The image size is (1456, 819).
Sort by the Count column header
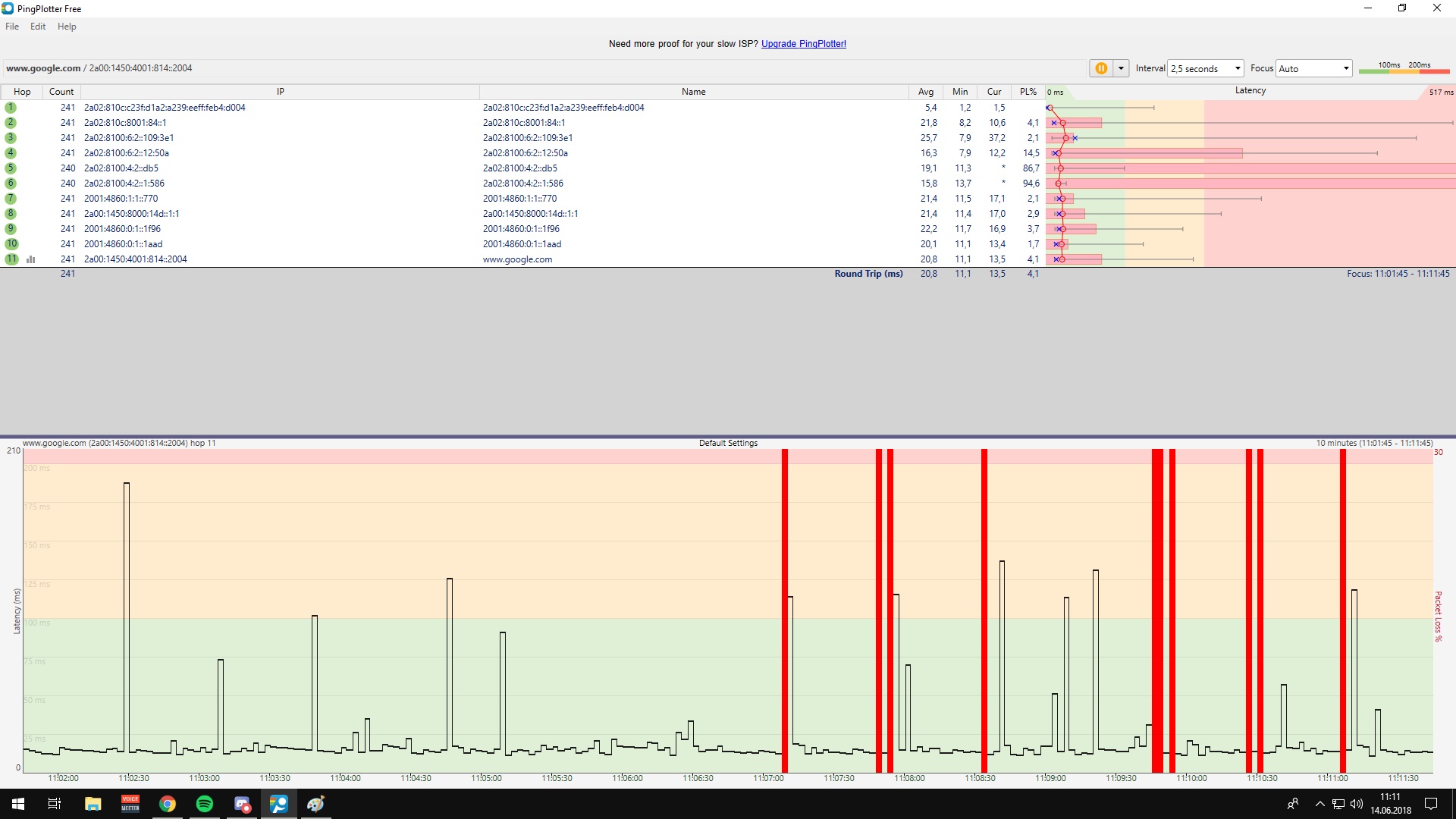tap(61, 92)
